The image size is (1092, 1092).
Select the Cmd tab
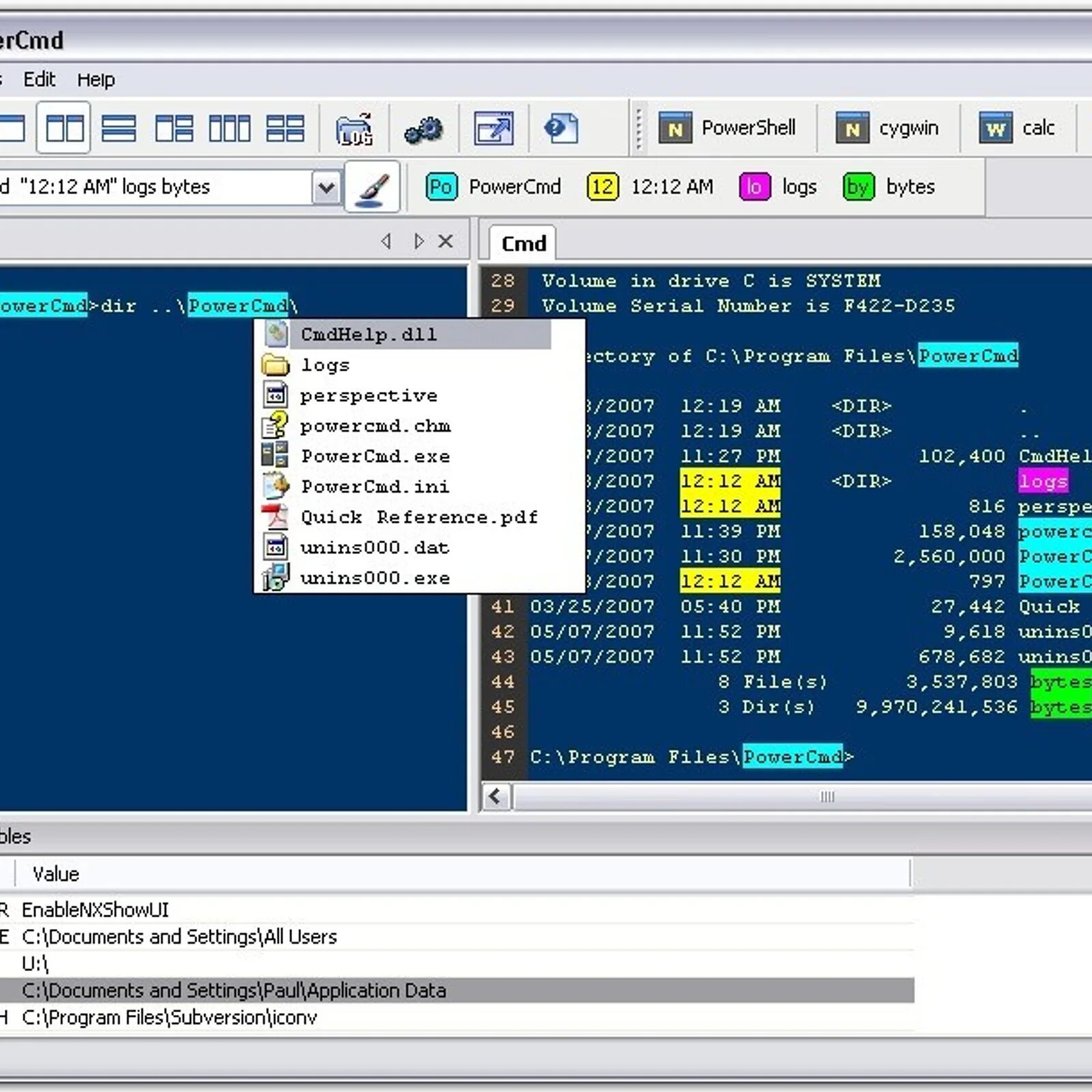[x=523, y=244]
